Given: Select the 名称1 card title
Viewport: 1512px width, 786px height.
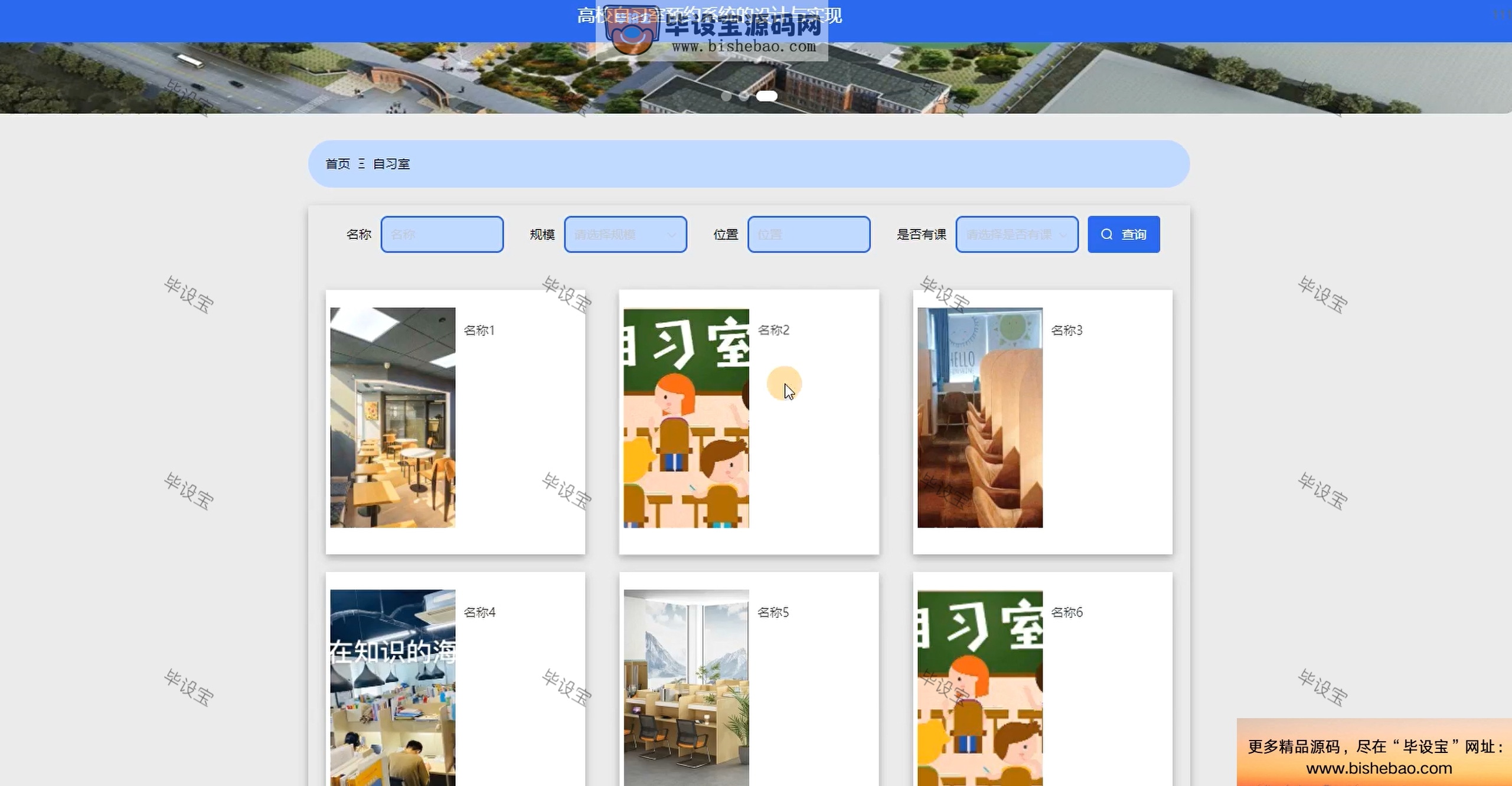Looking at the screenshot, I should point(479,330).
